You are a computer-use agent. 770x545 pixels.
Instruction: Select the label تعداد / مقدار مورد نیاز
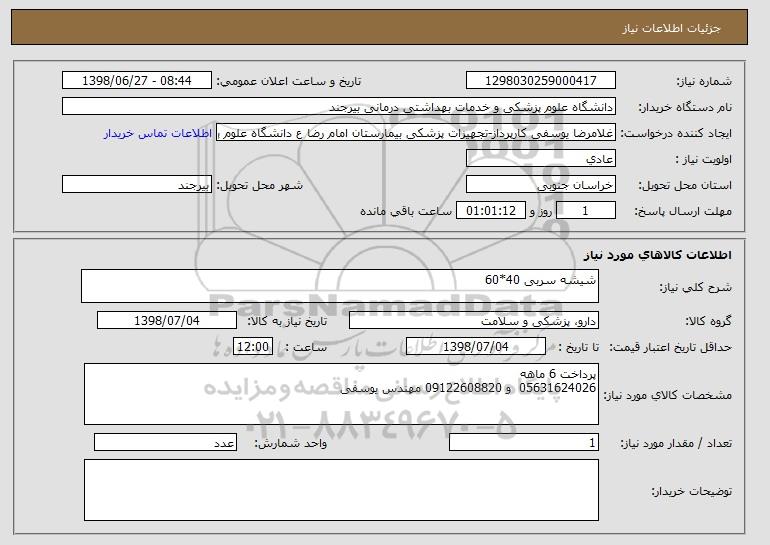[676, 444]
